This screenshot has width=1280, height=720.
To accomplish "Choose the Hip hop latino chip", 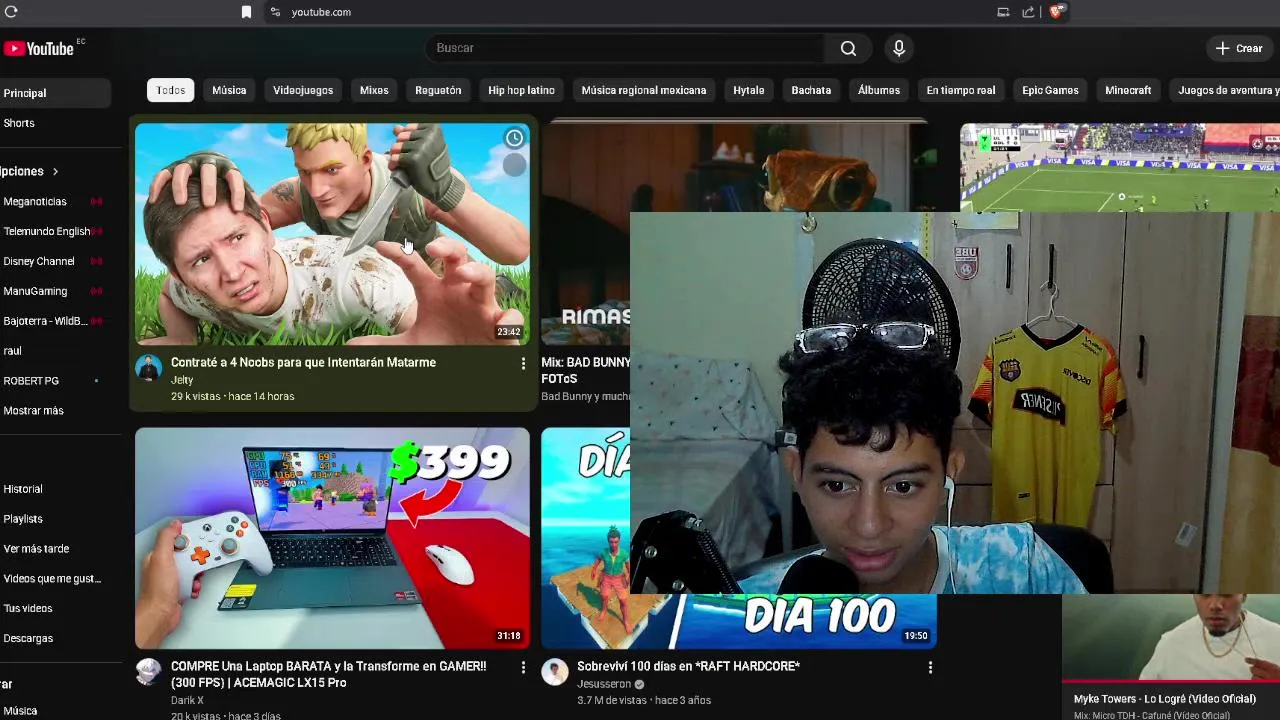I will pyautogui.click(x=521, y=90).
